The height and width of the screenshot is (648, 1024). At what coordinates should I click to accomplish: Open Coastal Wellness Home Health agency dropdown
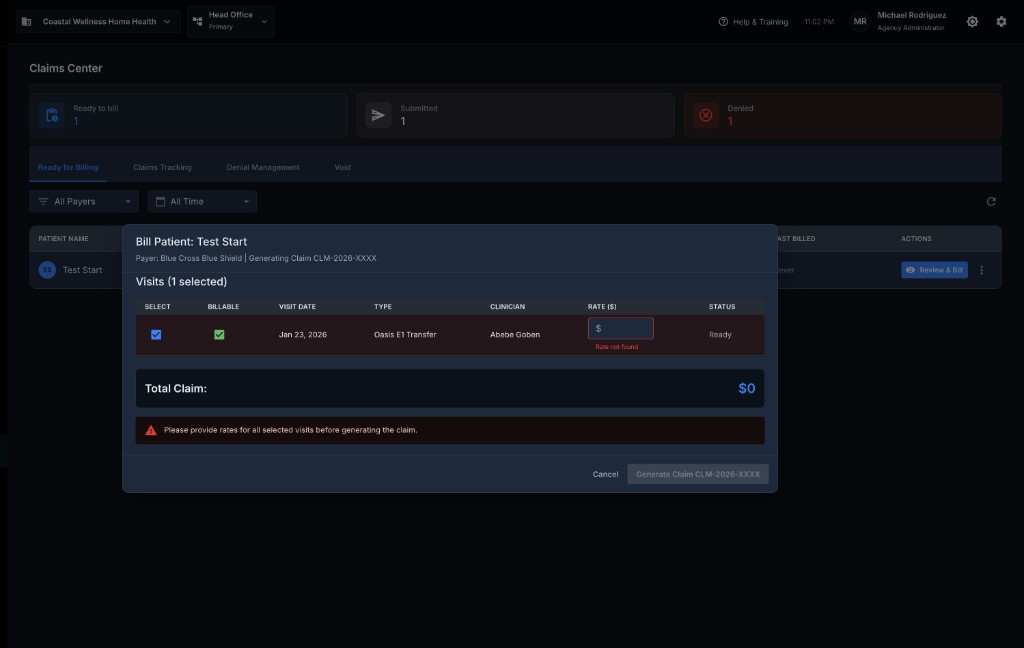click(98, 22)
